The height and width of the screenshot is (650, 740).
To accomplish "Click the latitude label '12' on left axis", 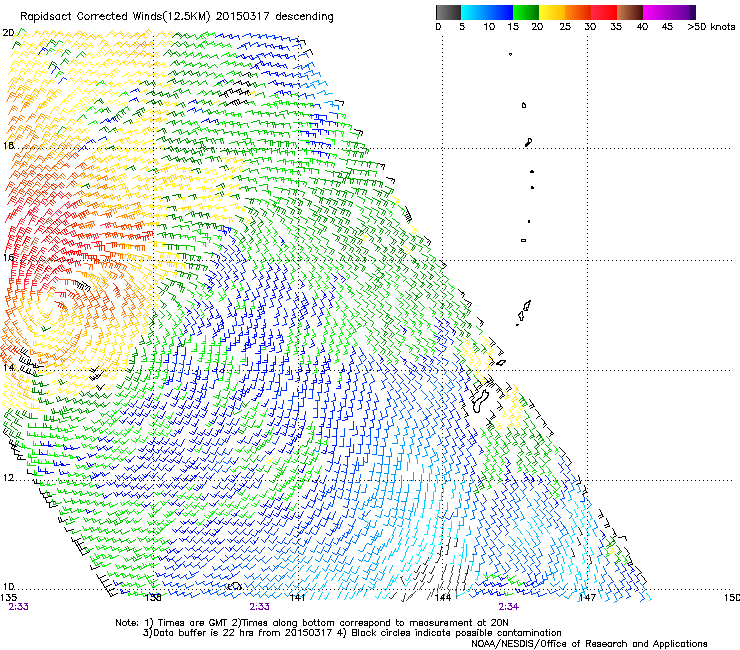I will tap(8, 478).
